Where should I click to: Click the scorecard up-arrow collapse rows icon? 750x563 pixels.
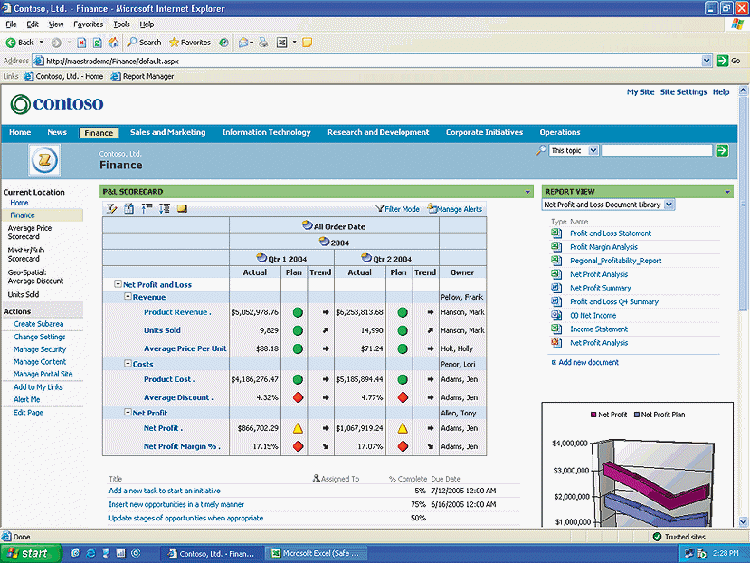pos(146,209)
